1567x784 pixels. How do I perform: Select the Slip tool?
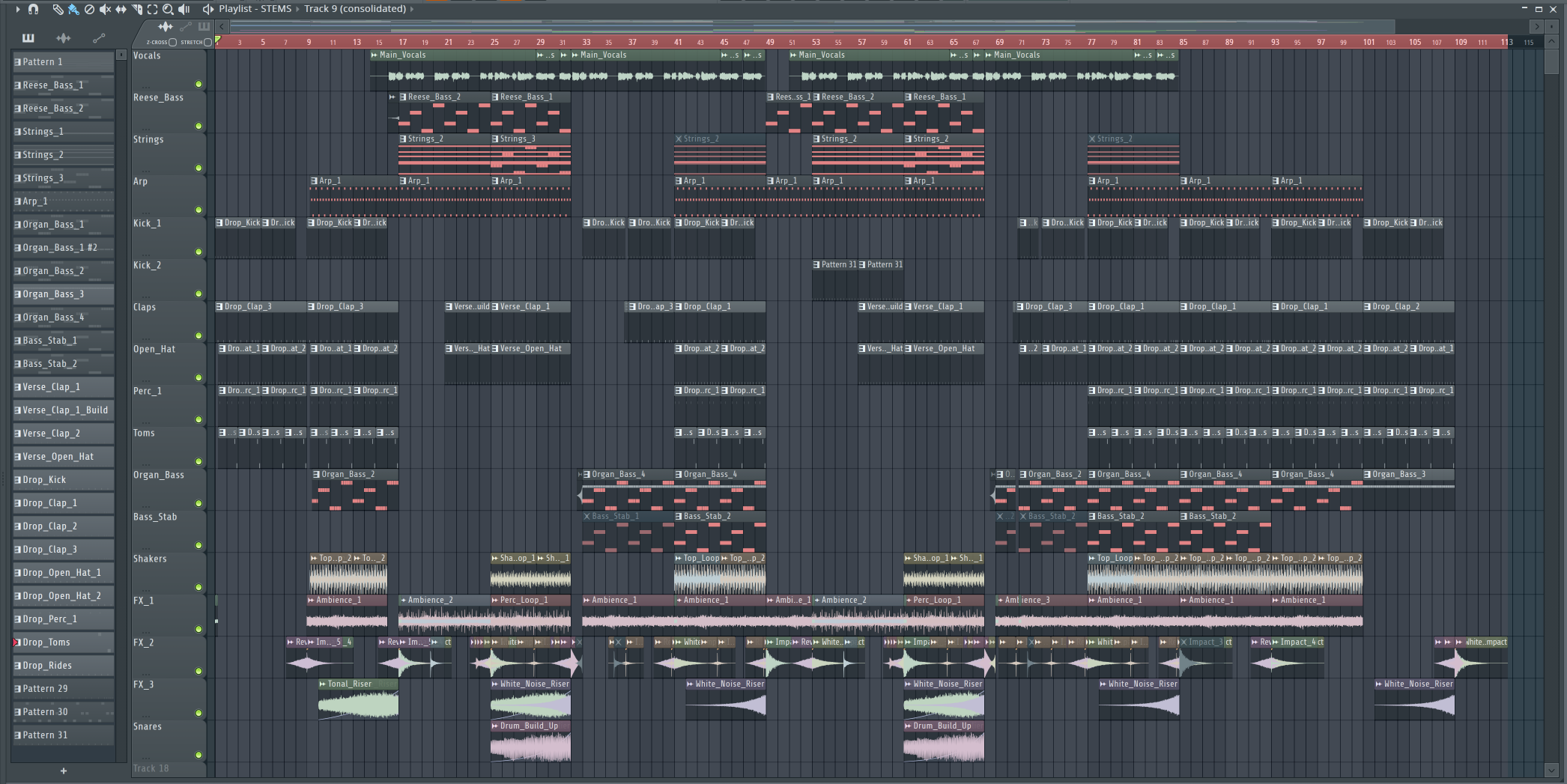(121, 9)
